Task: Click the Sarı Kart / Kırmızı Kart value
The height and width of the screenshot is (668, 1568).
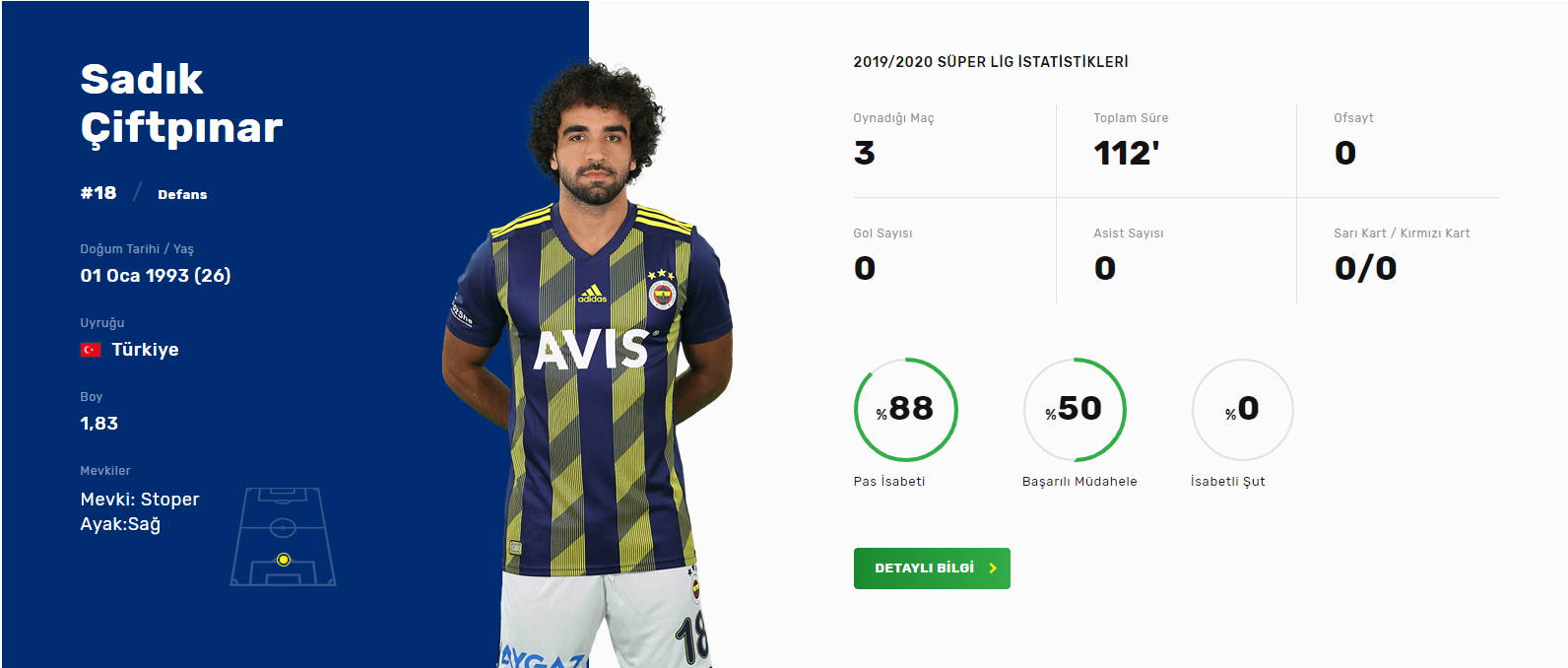Action: coord(1366,268)
